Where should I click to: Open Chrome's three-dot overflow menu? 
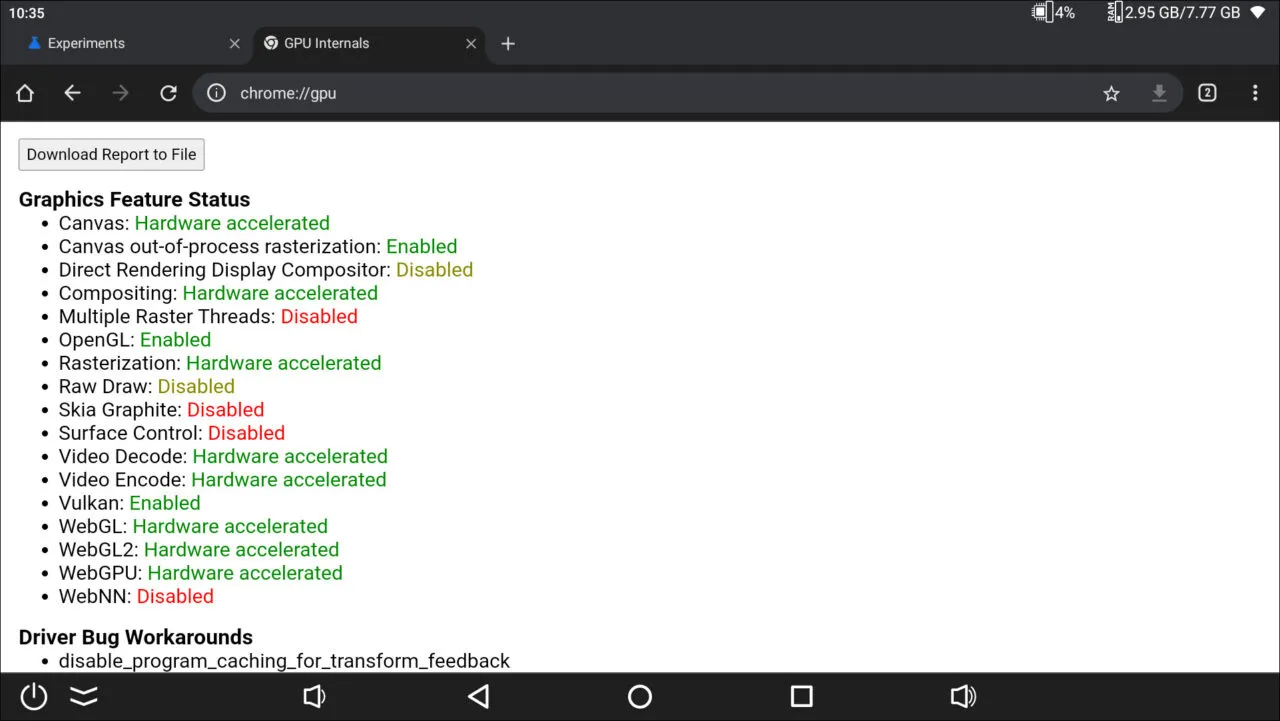(x=1255, y=92)
